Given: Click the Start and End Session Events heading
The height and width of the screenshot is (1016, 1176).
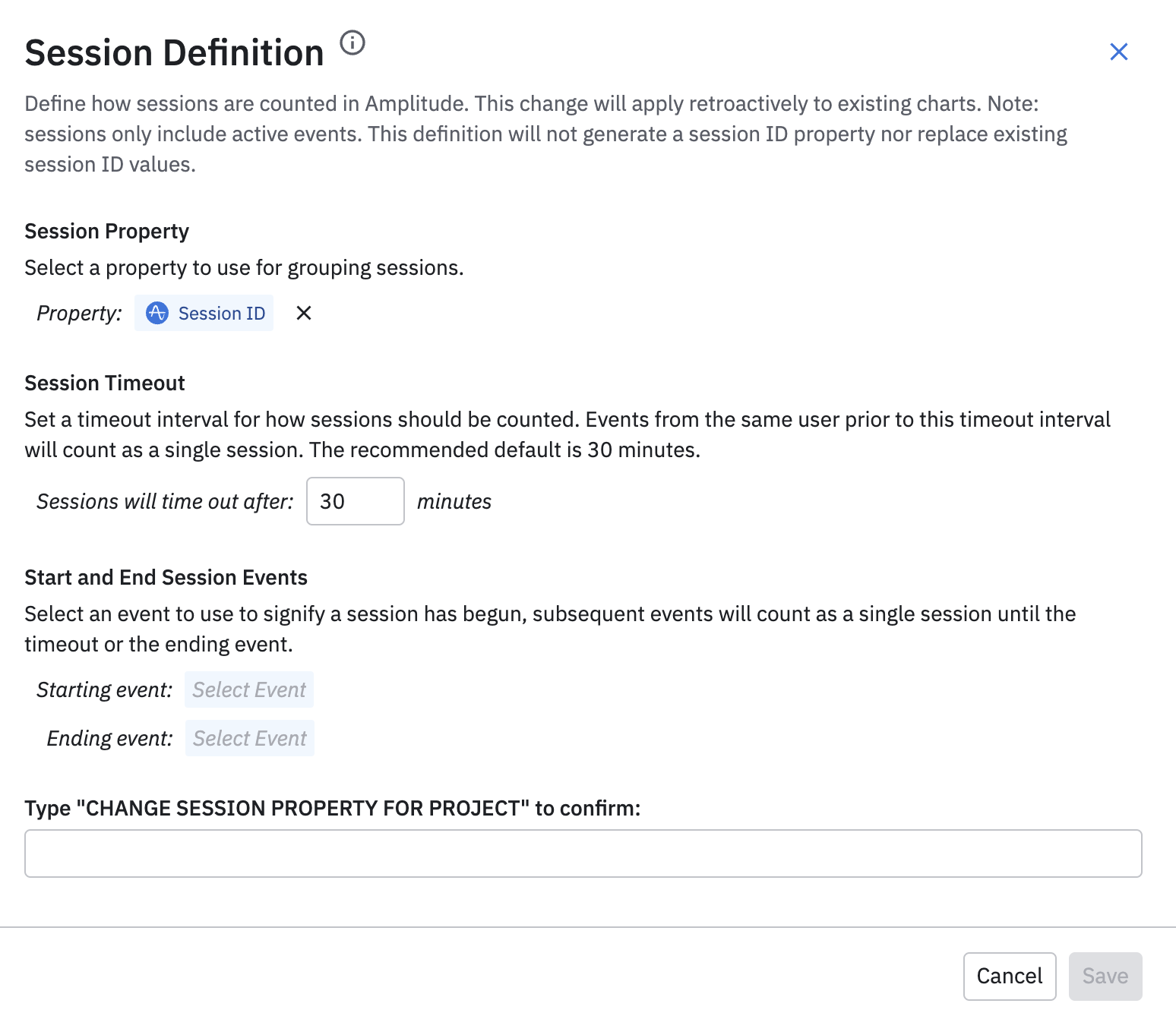Looking at the screenshot, I should pos(166,577).
